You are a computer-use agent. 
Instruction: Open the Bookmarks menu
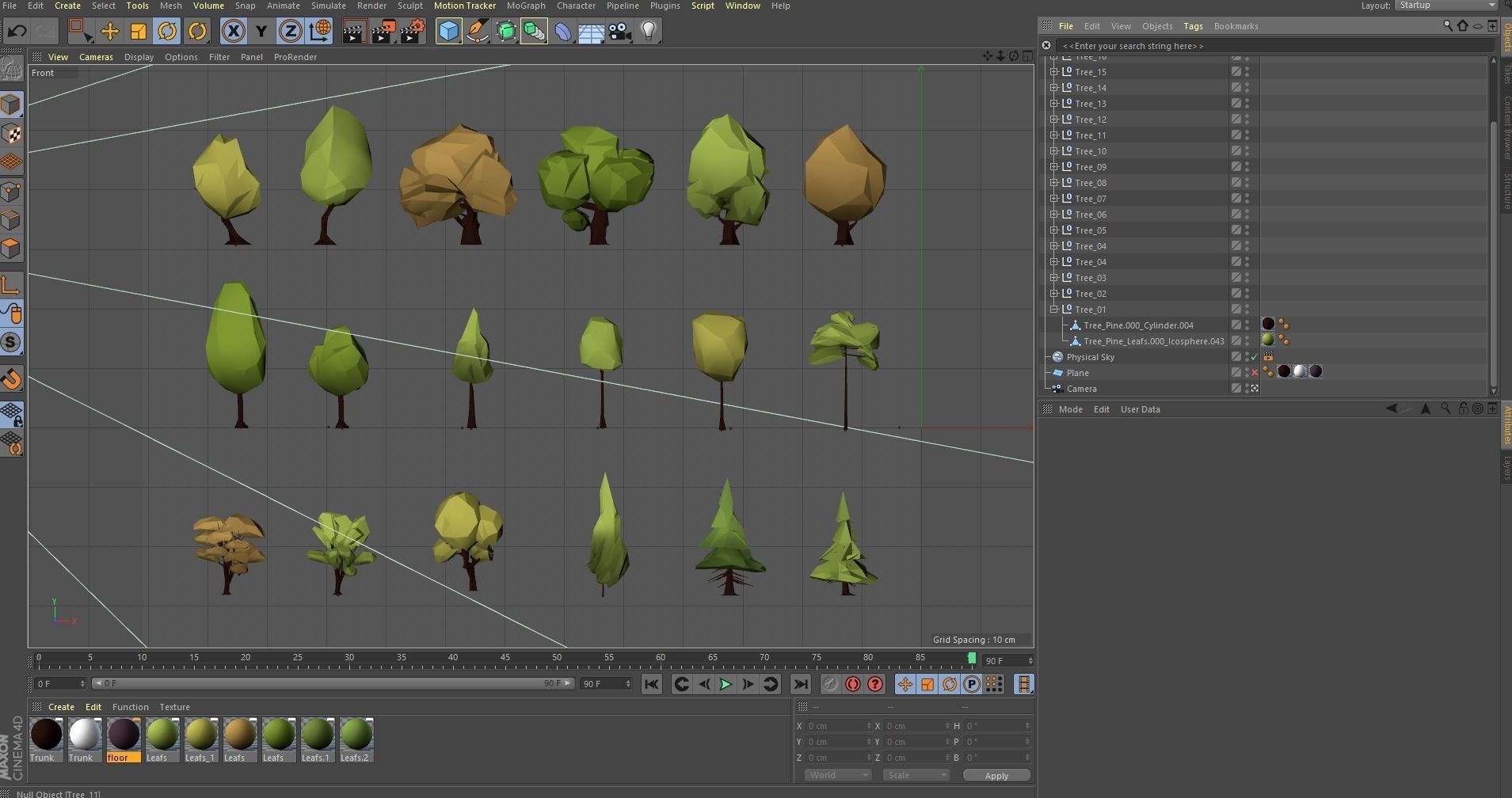click(1236, 26)
